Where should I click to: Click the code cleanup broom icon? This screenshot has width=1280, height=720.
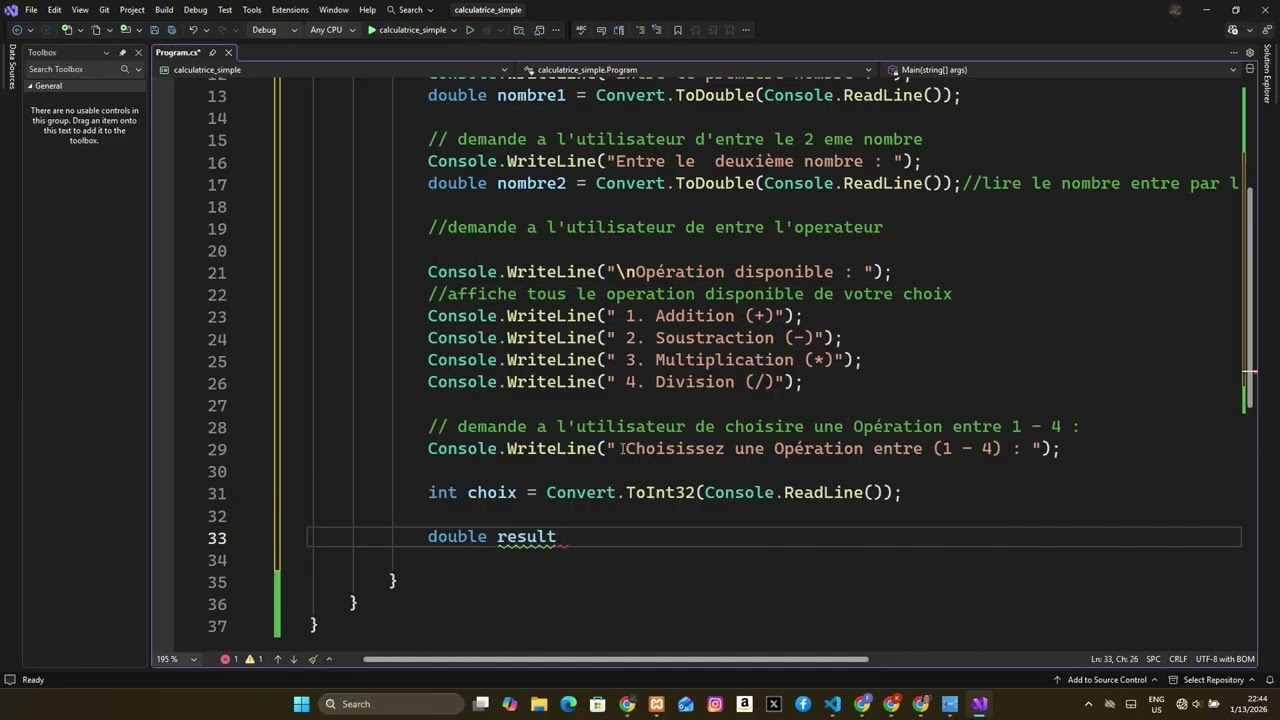click(313, 659)
